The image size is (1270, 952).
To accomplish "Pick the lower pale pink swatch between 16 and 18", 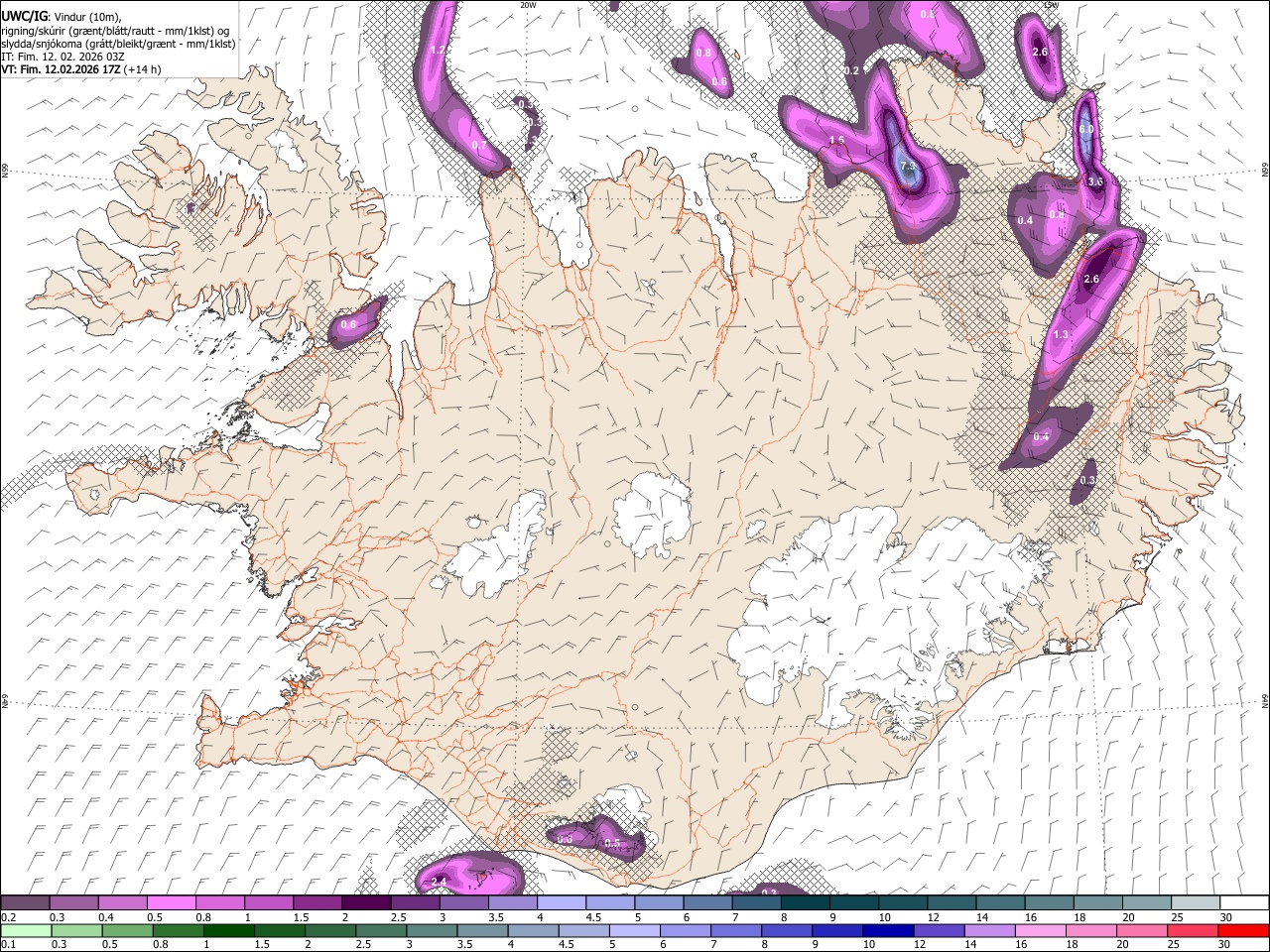I will 1040,930.
